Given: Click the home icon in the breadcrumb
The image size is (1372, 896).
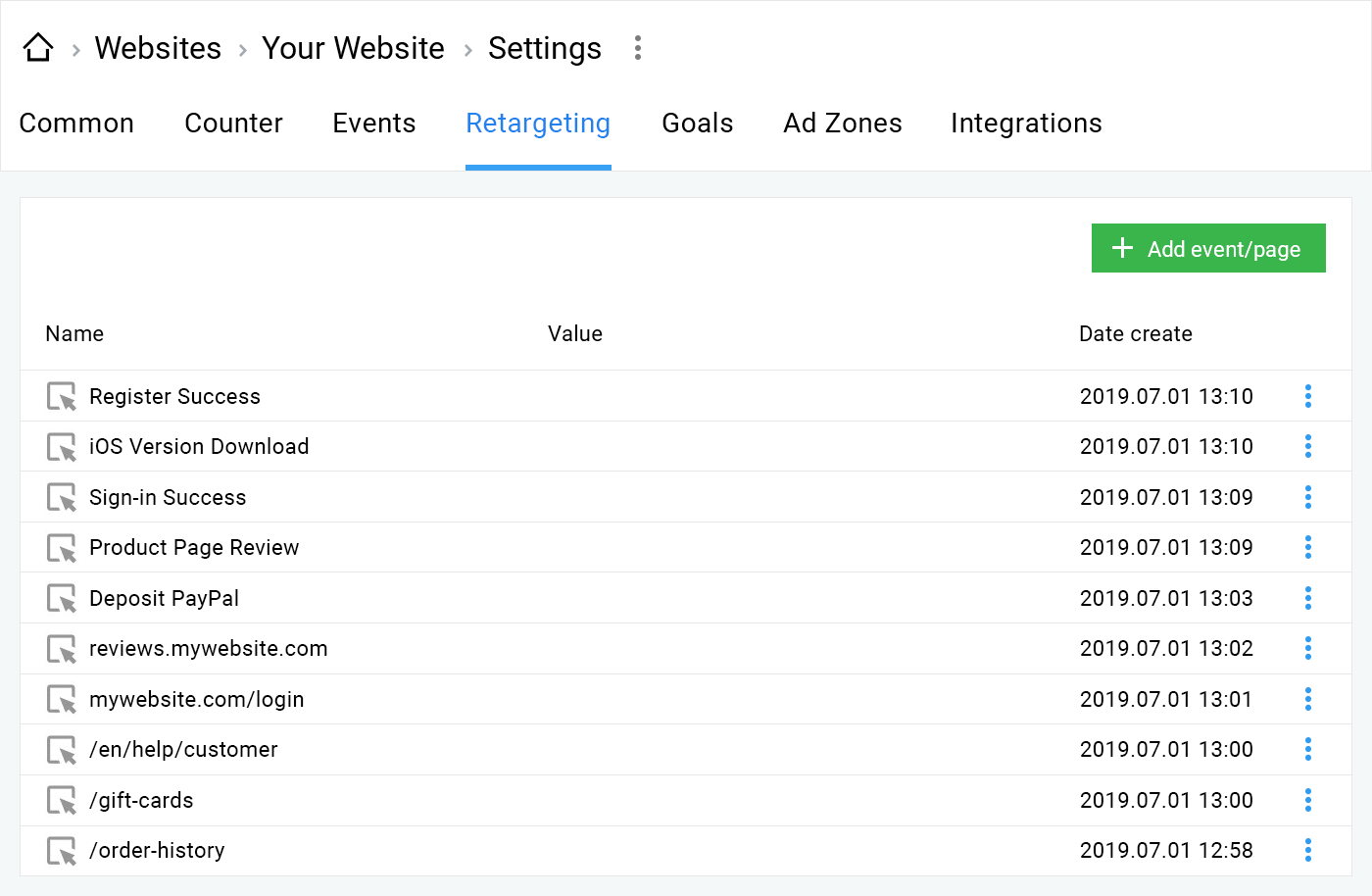Looking at the screenshot, I should 37,47.
